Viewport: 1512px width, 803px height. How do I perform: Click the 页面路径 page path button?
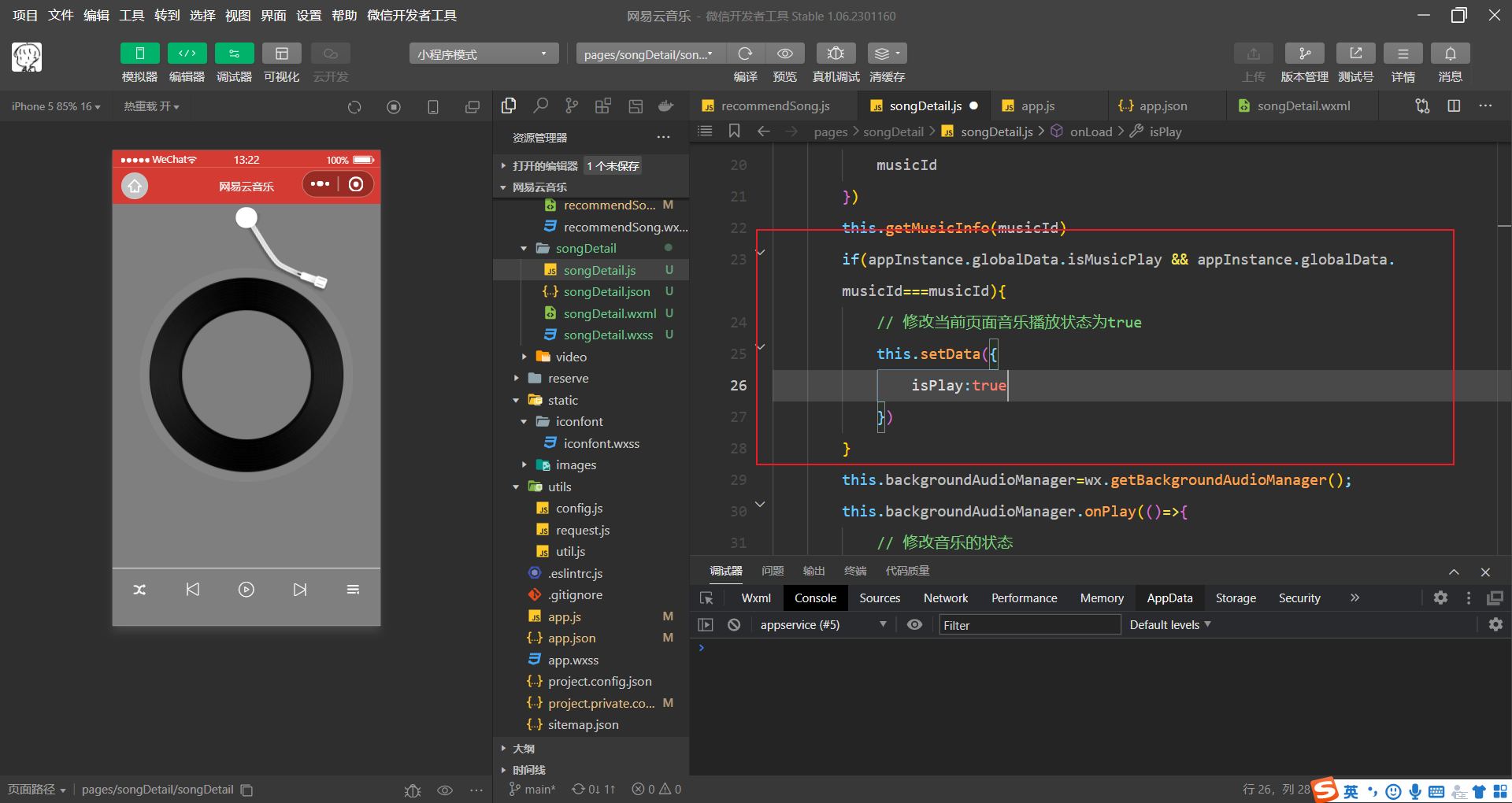pyautogui.click(x=36, y=790)
